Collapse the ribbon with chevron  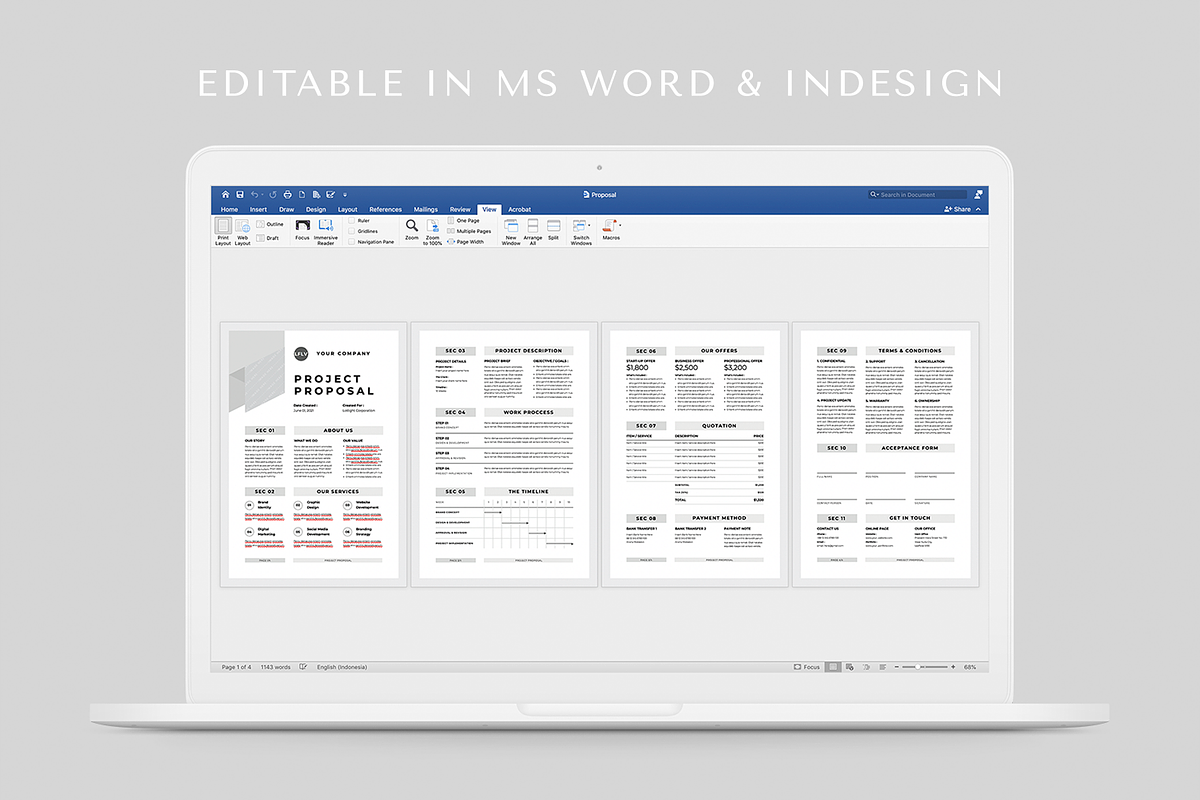point(979,210)
